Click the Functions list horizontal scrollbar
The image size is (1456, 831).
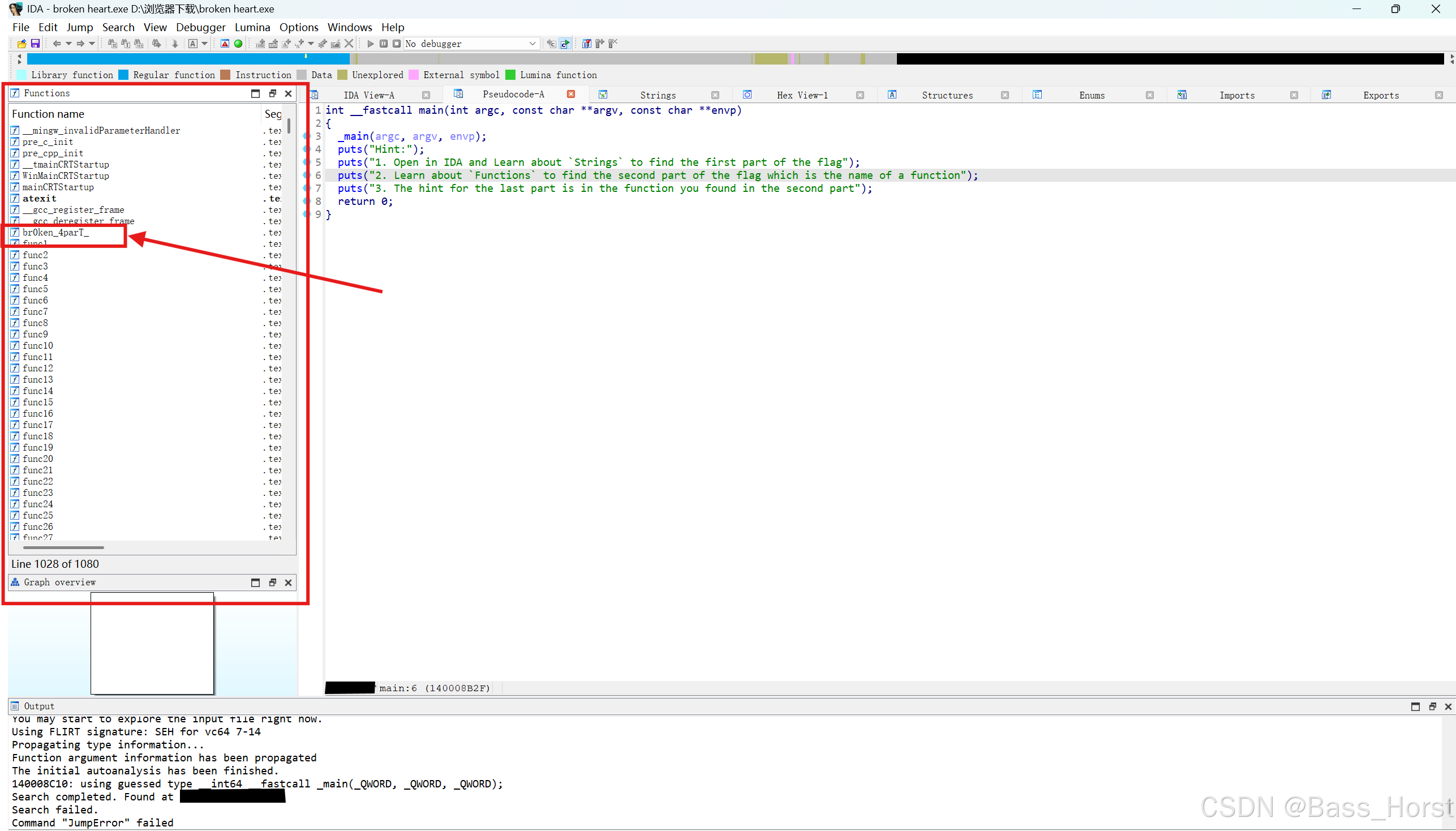tap(63, 547)
